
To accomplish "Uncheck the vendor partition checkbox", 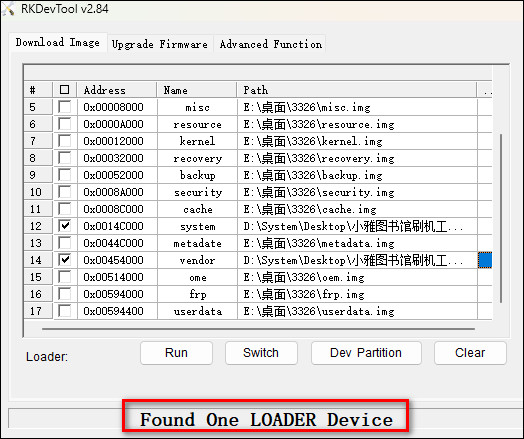I will point(64,260).
